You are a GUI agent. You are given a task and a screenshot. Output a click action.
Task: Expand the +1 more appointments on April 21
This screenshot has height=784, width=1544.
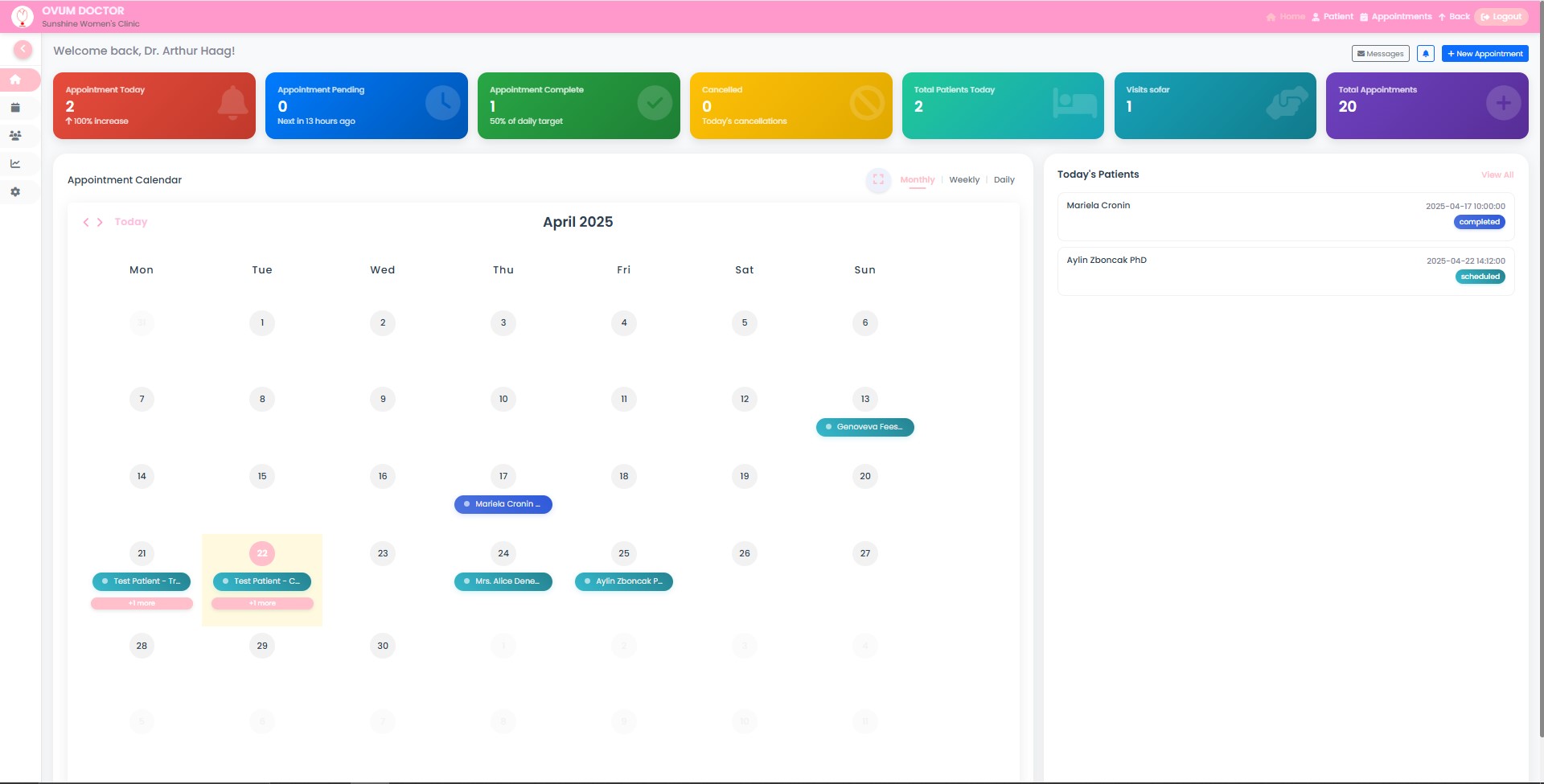tap(141, 603)
